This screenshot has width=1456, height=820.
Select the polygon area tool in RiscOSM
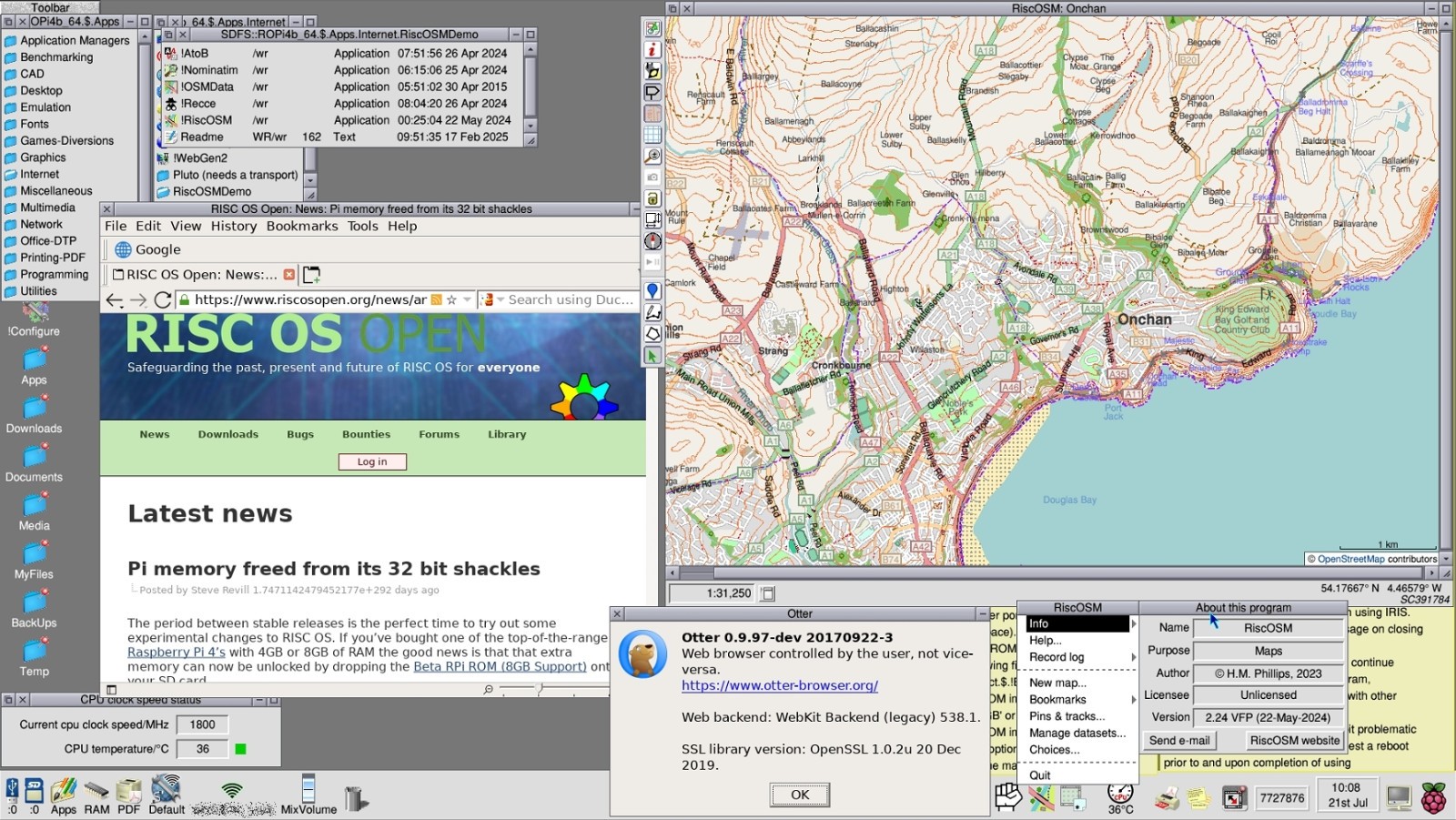pos(652,334)
